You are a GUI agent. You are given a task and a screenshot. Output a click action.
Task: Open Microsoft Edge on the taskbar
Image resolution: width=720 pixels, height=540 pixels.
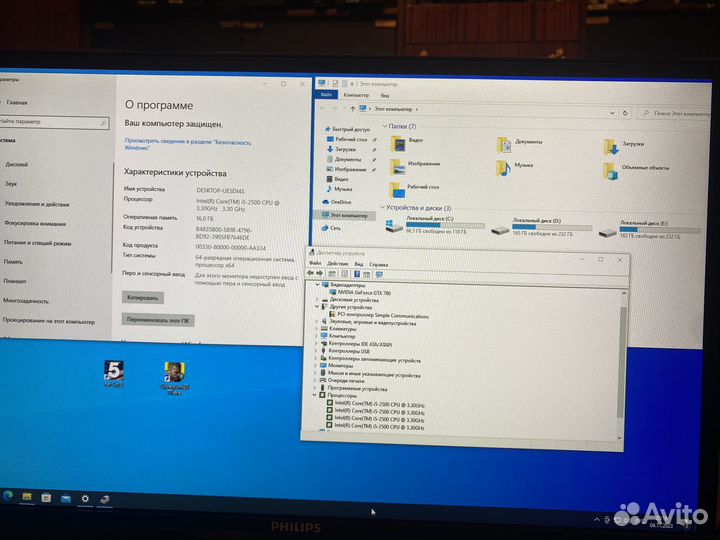pos(7,496)
